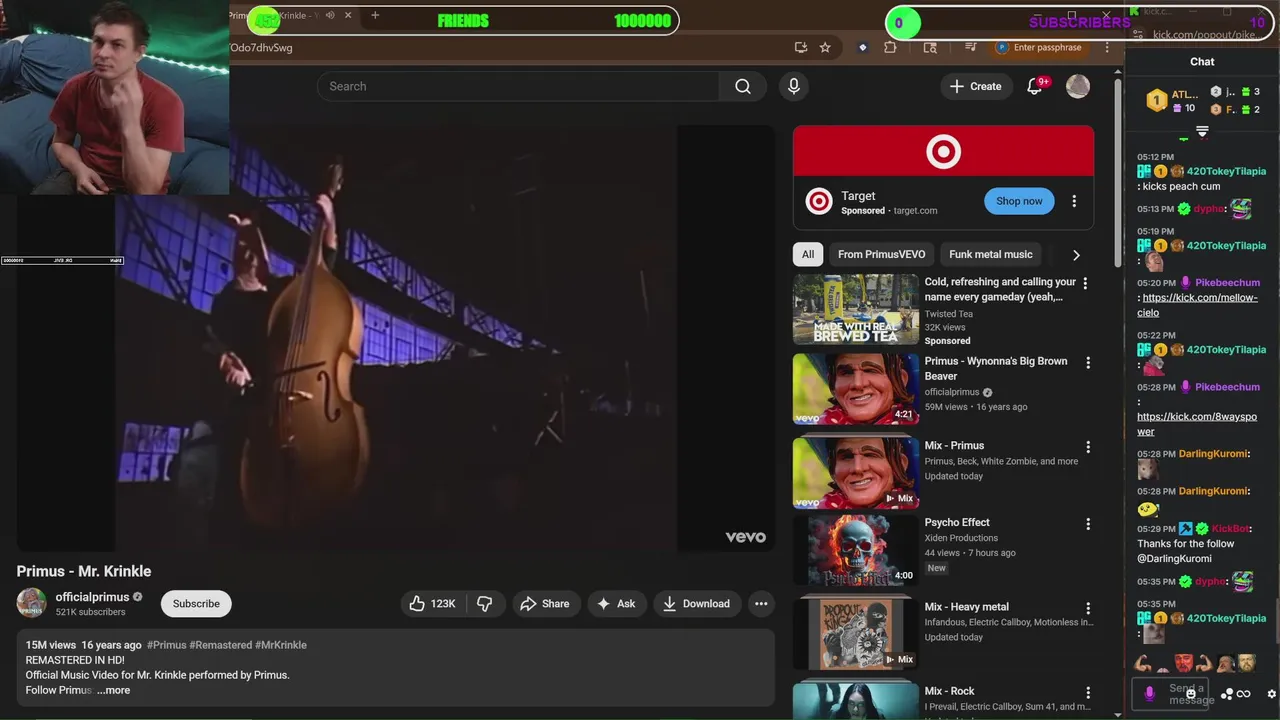
Task: Click Enter passphrase profile button
Action: tap(1040, 47)
